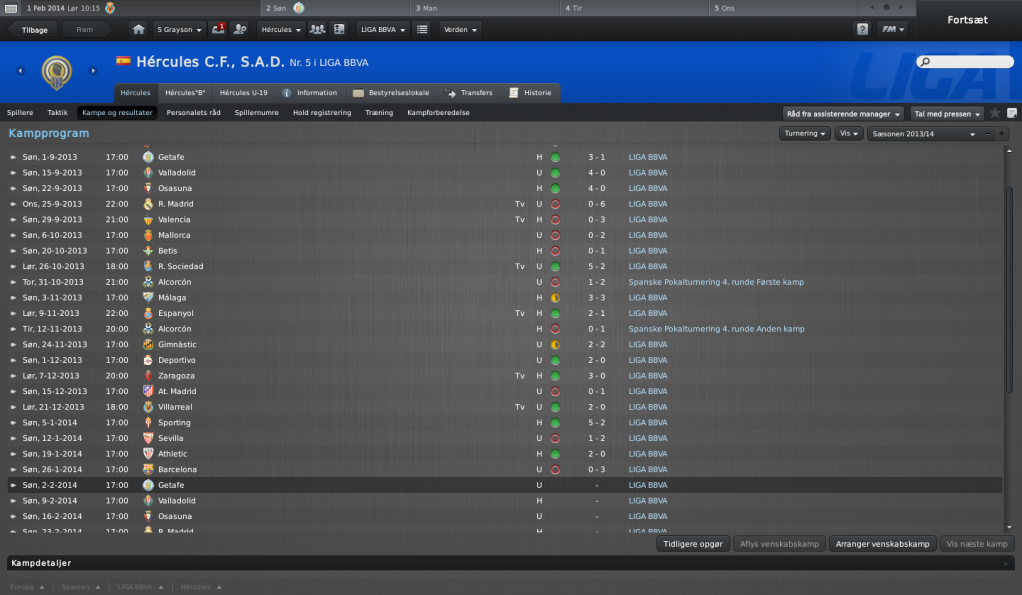This screenshot has width=1022, height=595.
Task: Click the Zaragoza team name
Action: tap(176, 376)
